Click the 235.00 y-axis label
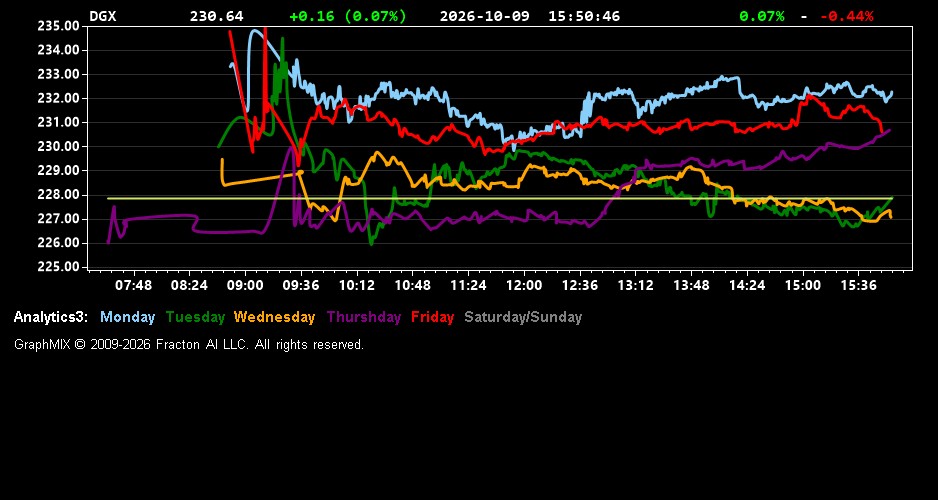The height and width of the screenshot is (500, 938). click(x=58, y=26)
